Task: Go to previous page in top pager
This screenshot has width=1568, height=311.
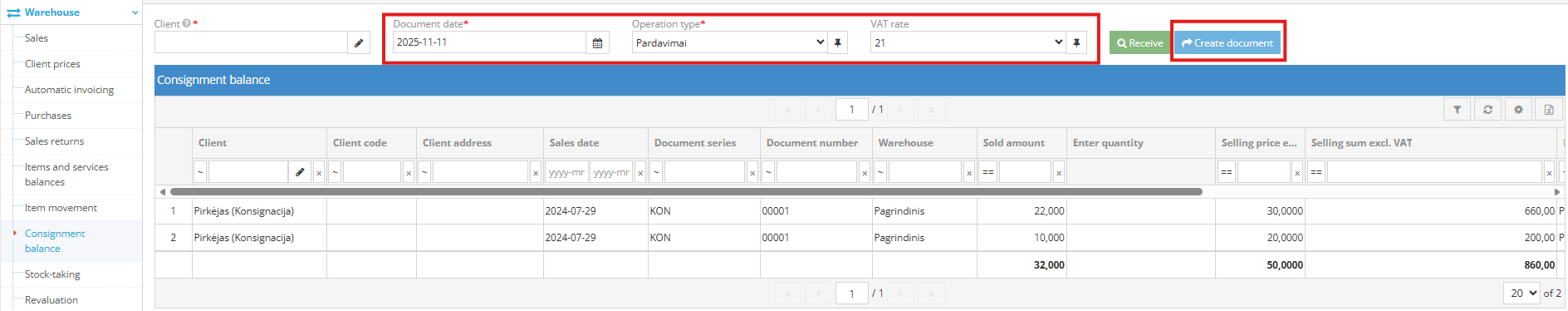Action: coord(818,109)
